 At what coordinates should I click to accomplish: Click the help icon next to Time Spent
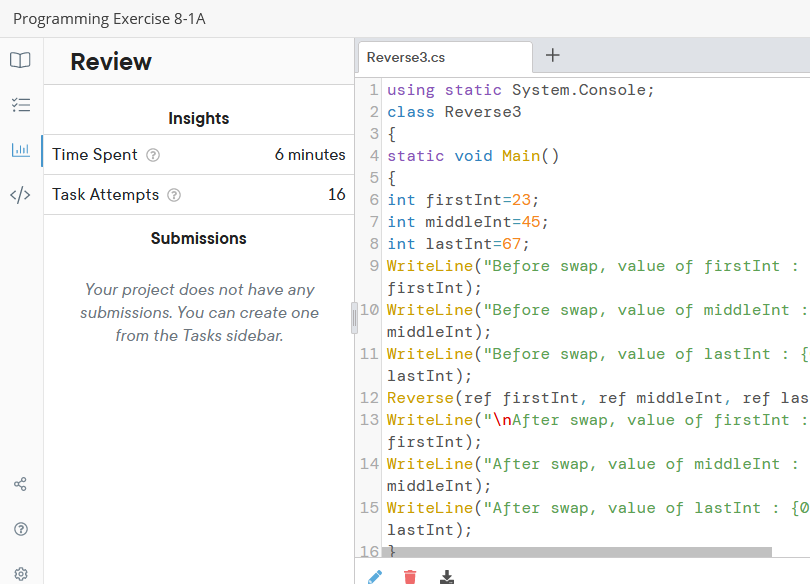[153, 155]
